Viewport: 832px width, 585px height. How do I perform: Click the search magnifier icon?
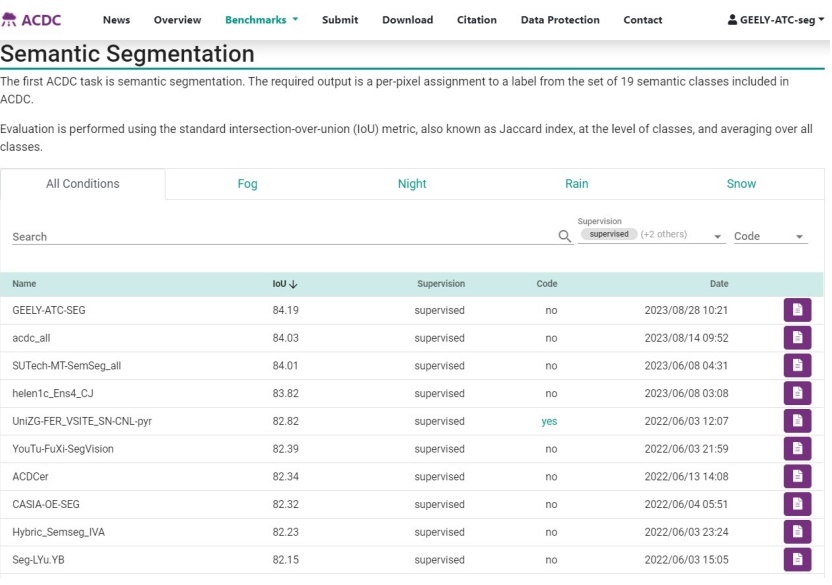[x=565, y=236]
